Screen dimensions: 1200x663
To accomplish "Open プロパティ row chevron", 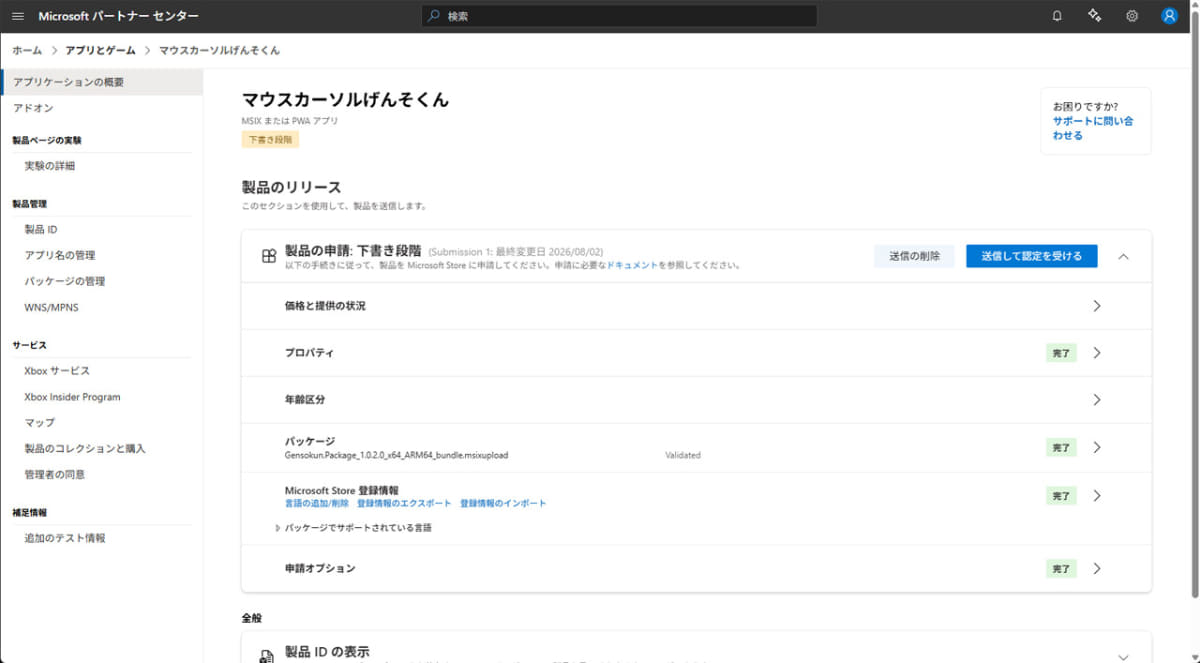I will point(1097,353).
